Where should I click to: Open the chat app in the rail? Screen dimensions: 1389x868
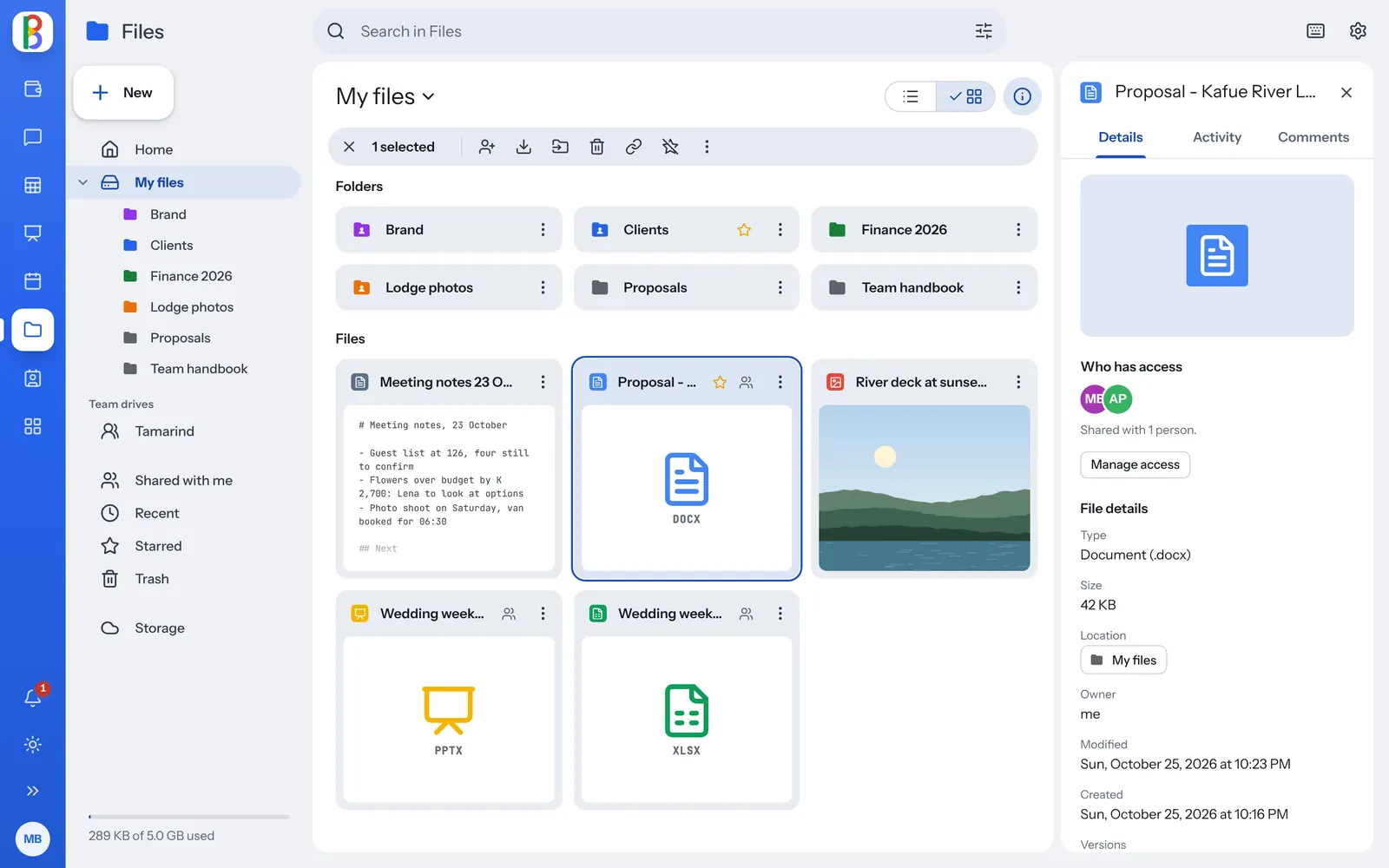33,137
